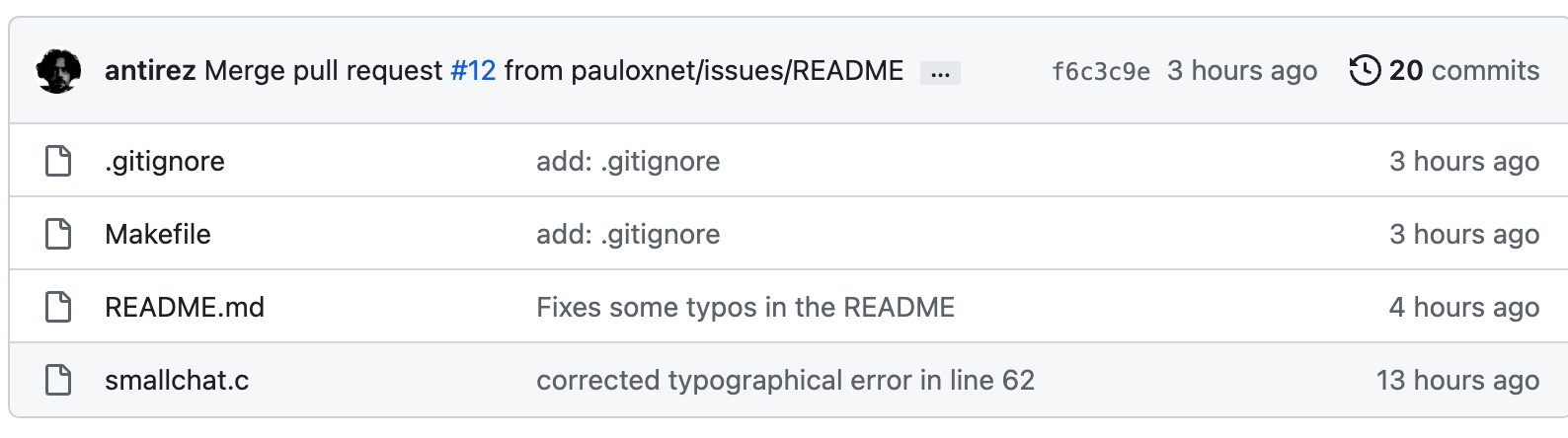Open pull request #12 link
This screenshot has width=1568, height=438.
point(473,71)
